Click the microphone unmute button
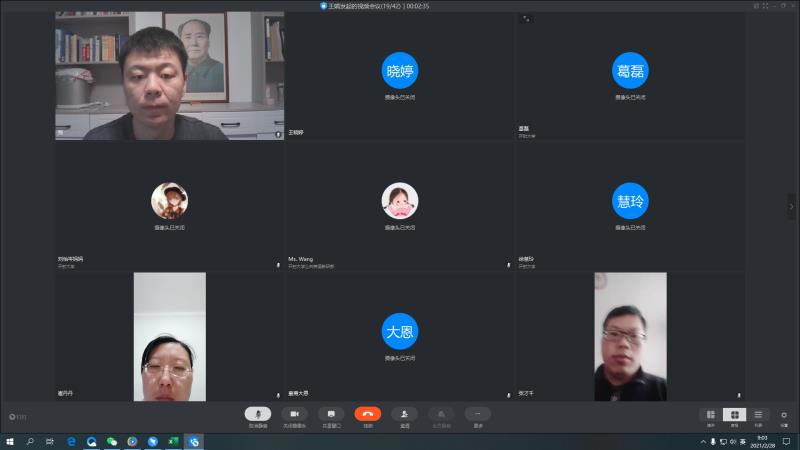The height and width of the screenshot is (450, 800). point(257,414)
